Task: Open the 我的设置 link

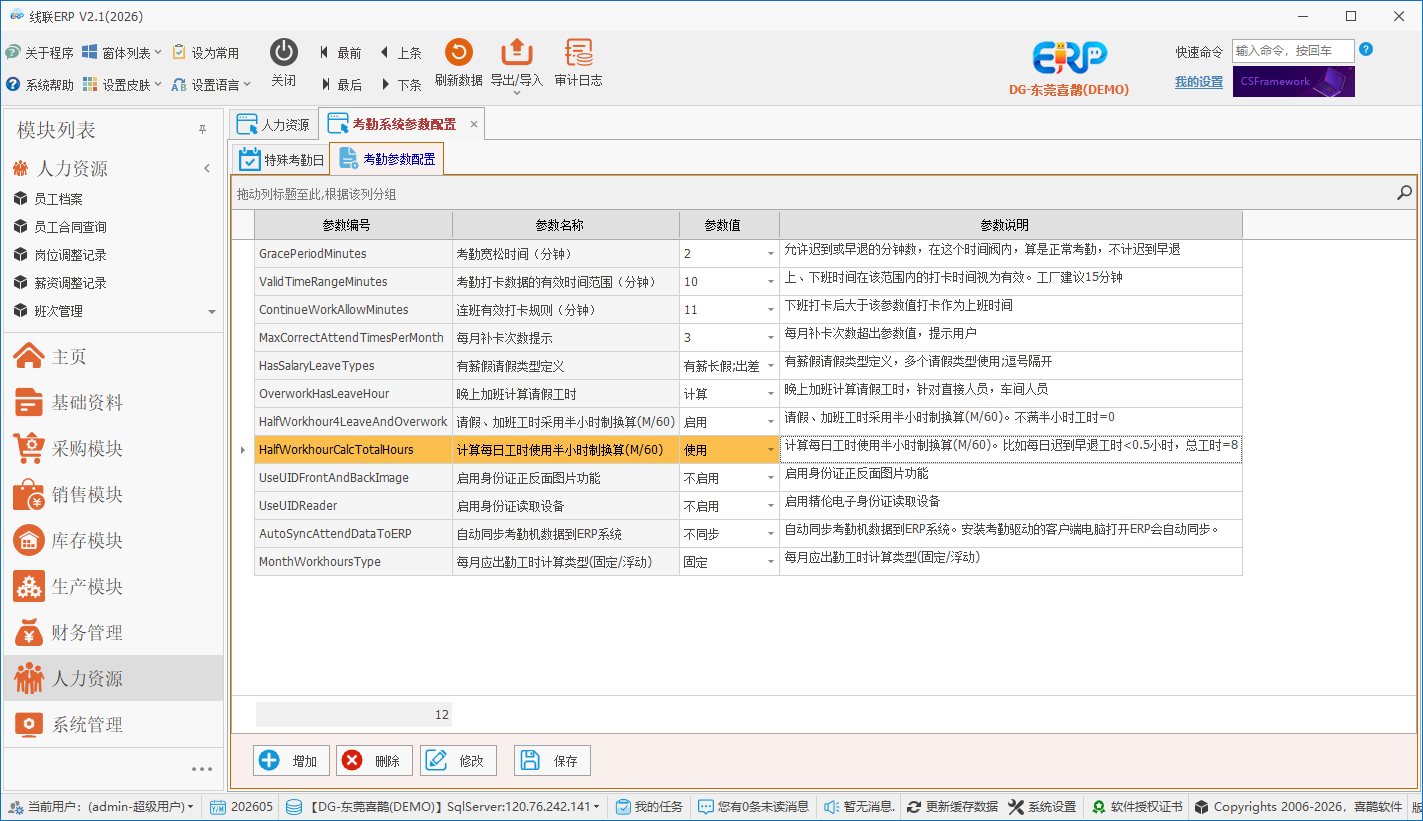Action: 1199,82
